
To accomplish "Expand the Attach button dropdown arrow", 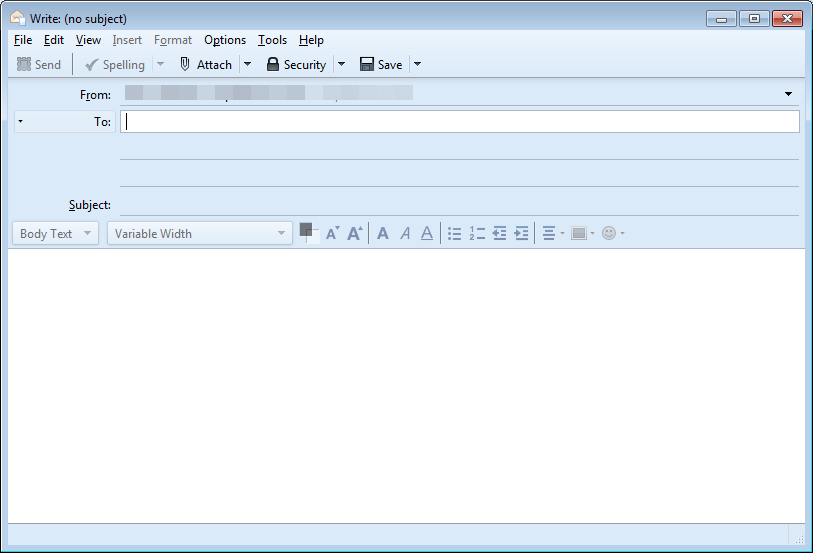I will pyautogui.click(x=247, y=65).
